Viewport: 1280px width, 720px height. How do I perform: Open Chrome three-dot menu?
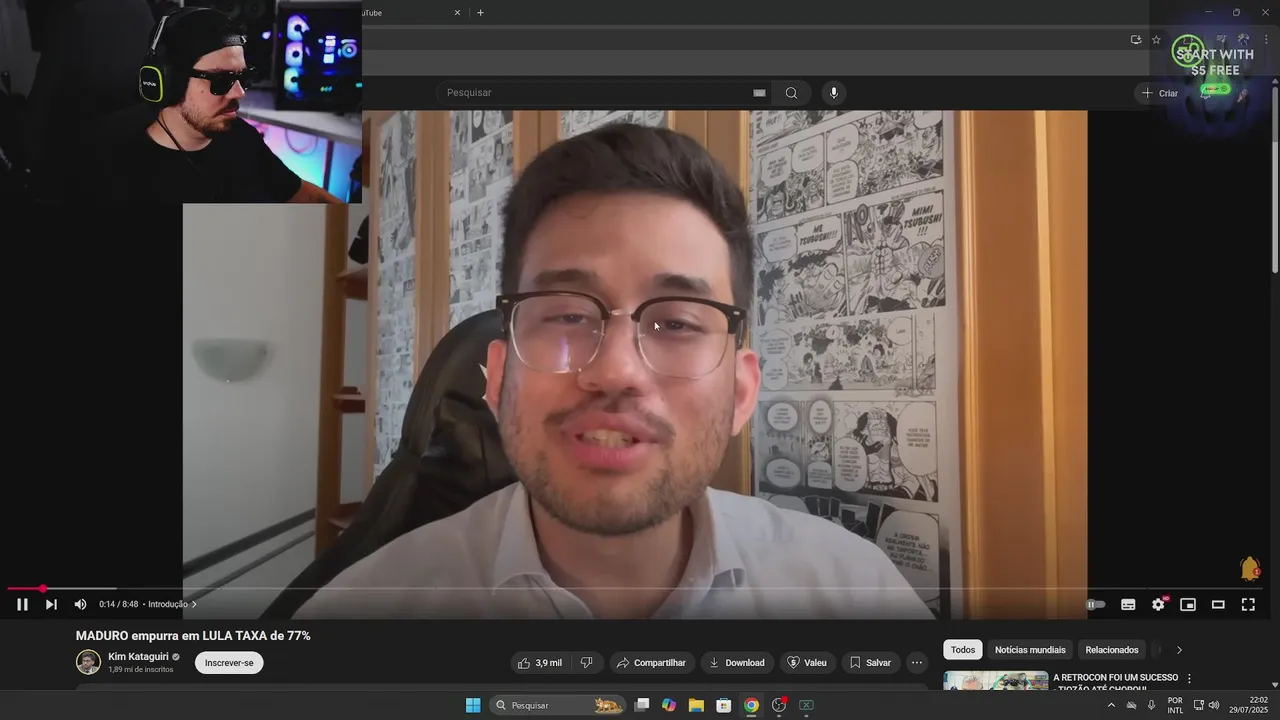coord(1266,40)
